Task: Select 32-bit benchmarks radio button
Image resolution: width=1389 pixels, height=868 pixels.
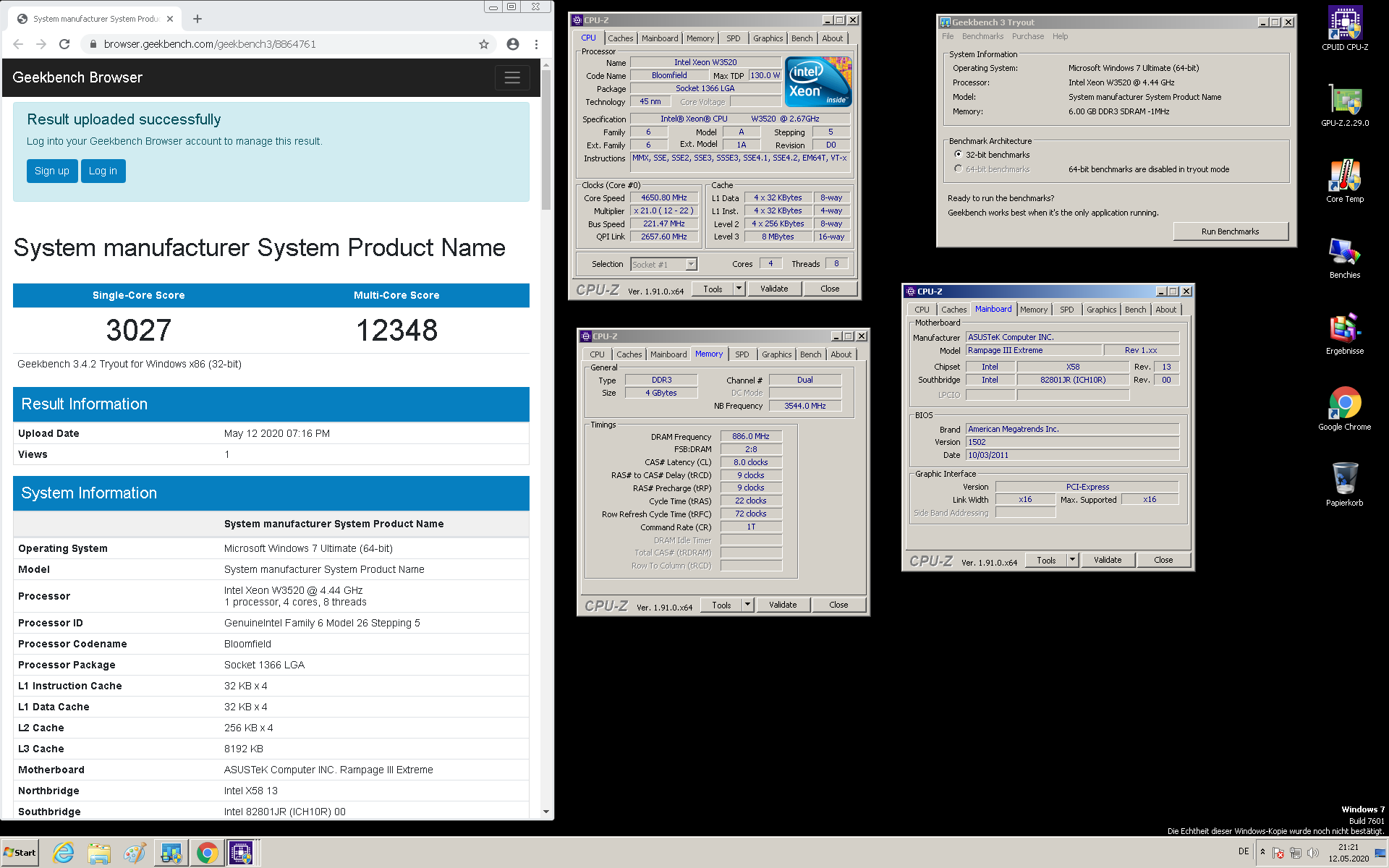Action: [959, 155]
